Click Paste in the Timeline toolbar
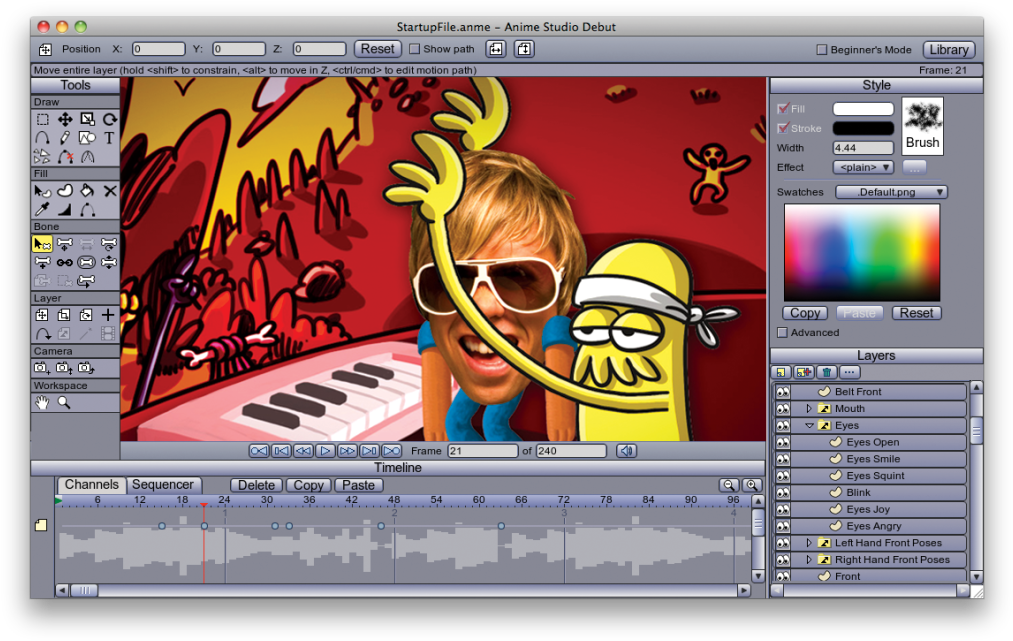1013x641 pixels. 359,485
